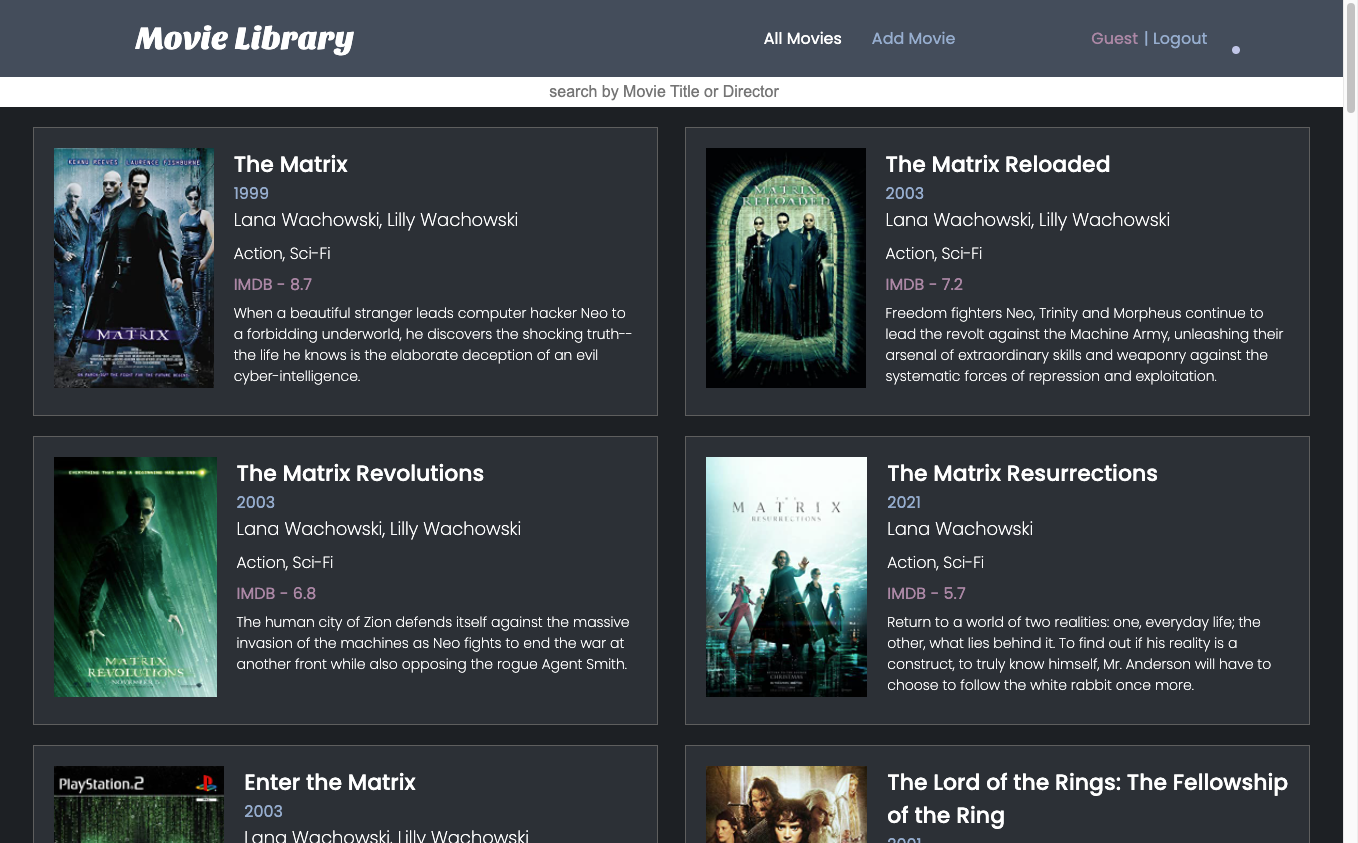Open the Add Movie page
Screen dimensions: 1358x843
coord(913,39)
